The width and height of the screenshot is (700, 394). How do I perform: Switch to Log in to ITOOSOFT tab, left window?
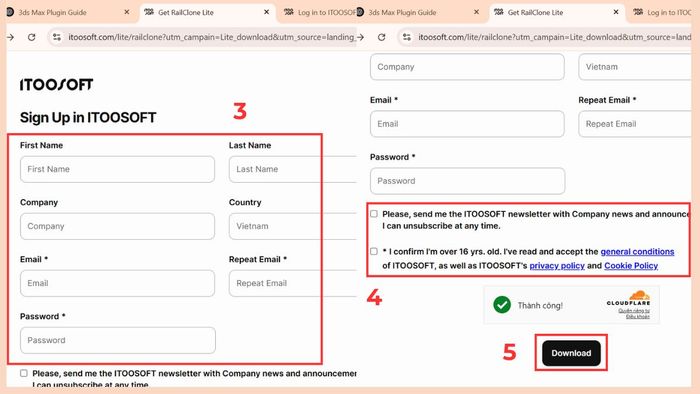321,12
